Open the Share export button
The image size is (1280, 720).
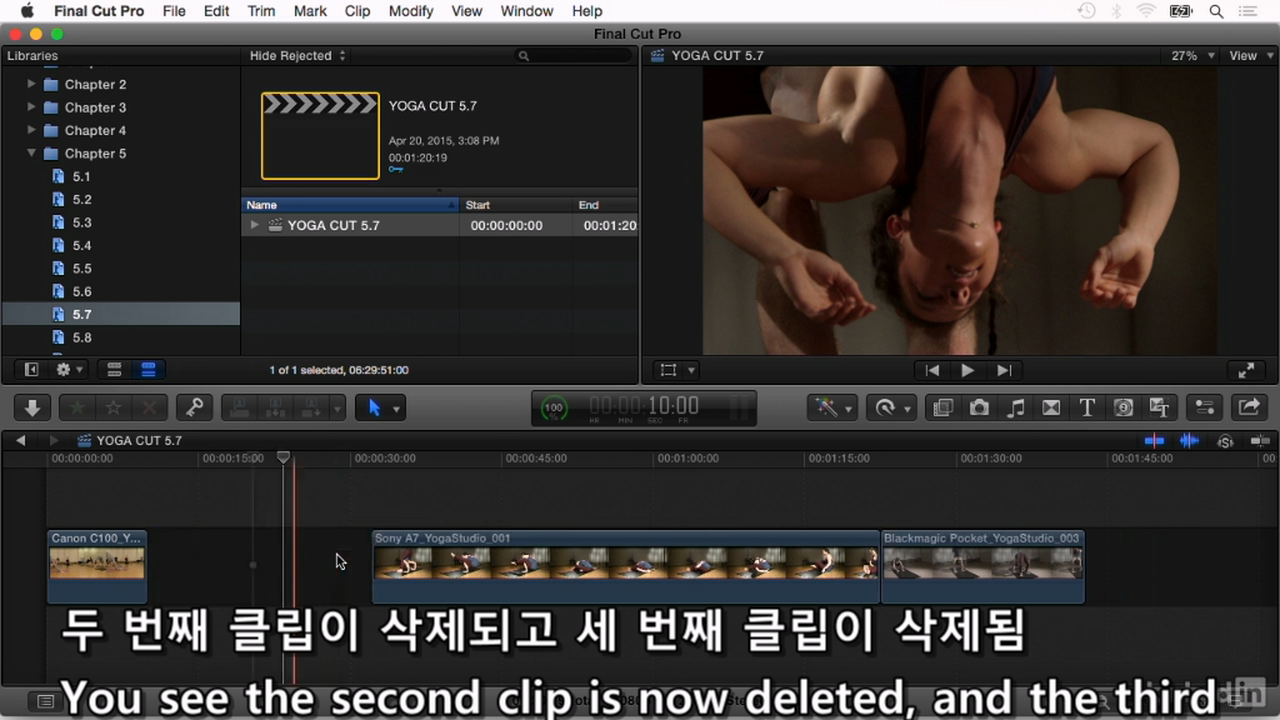pos(1249,408)
